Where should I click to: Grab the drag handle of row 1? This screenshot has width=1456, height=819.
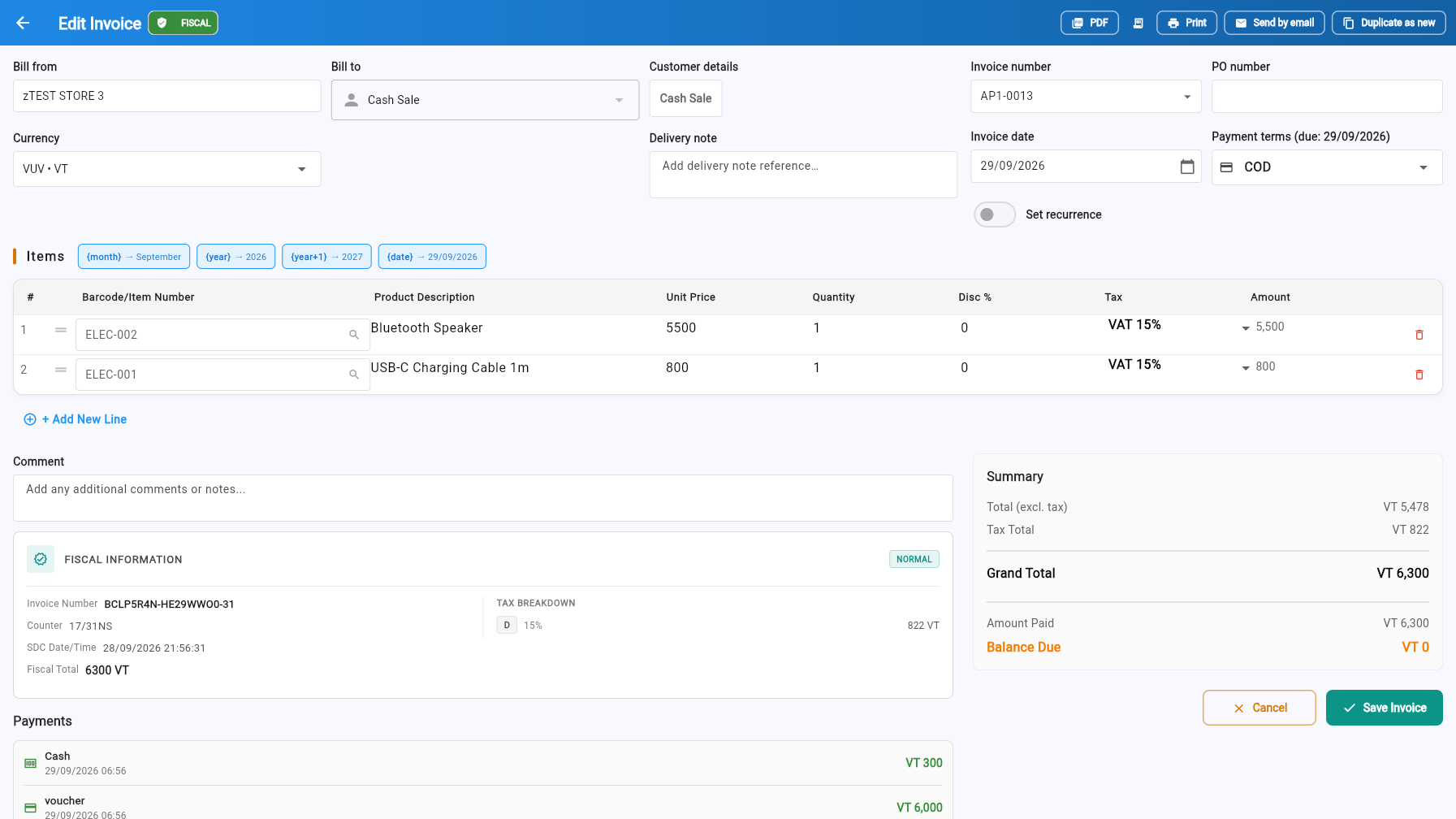point(61,330)
